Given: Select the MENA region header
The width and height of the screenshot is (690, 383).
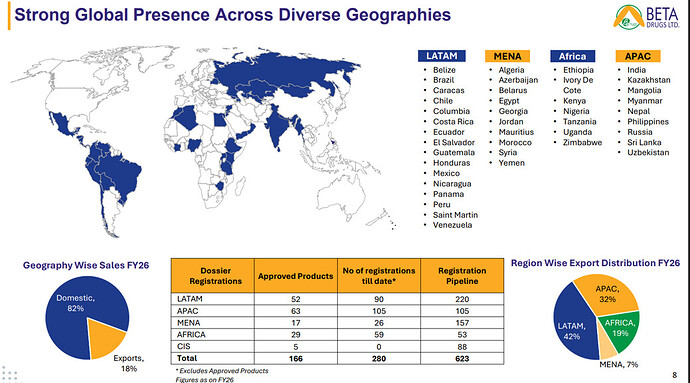Looking at the screenshot, I should tap(507, 56).
